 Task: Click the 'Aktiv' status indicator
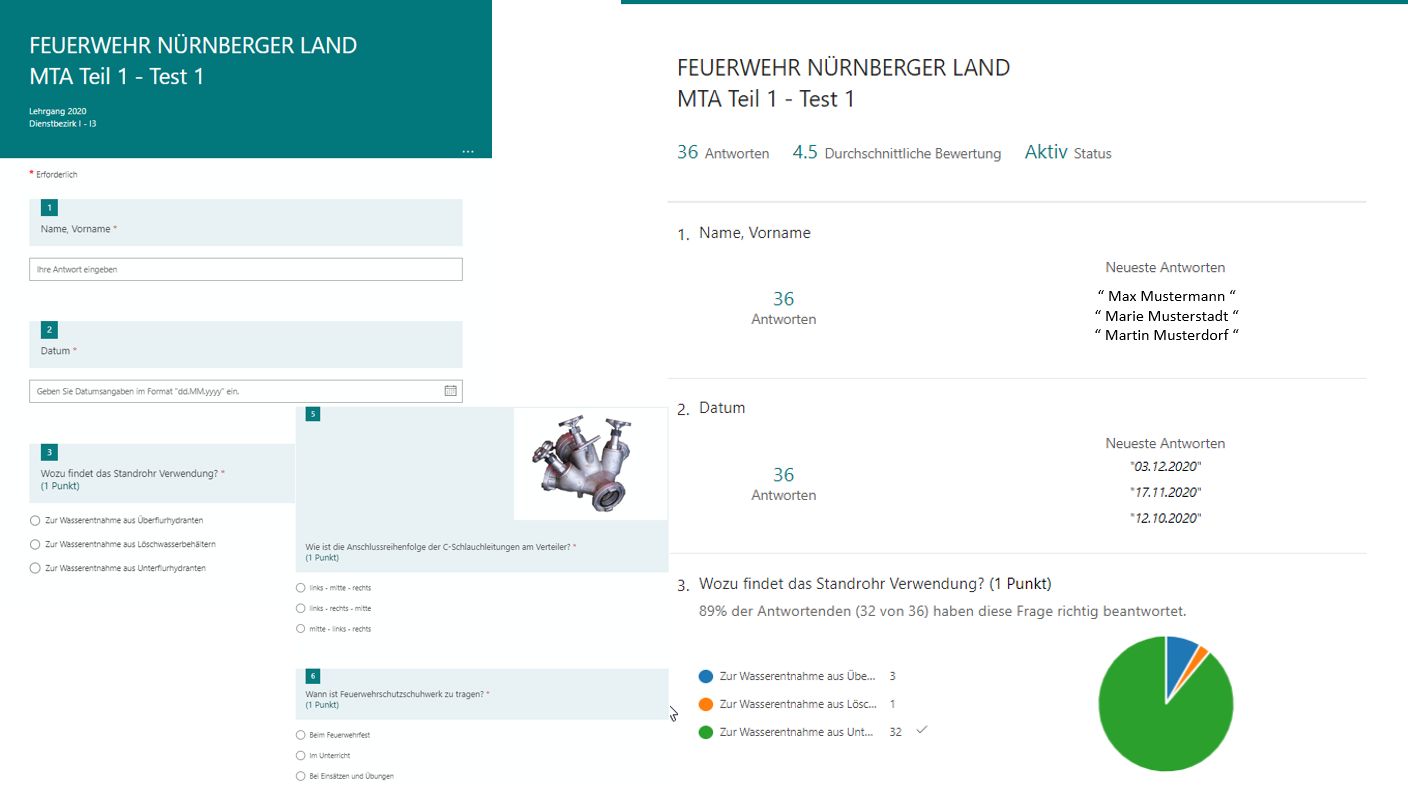1046,153
